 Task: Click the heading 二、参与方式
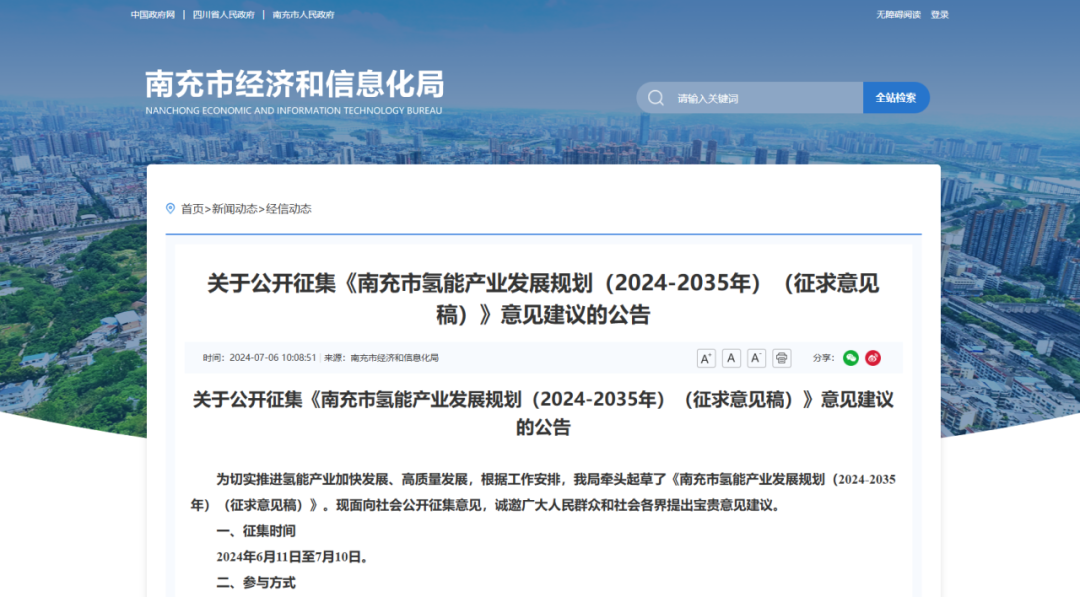click(256, 583)
